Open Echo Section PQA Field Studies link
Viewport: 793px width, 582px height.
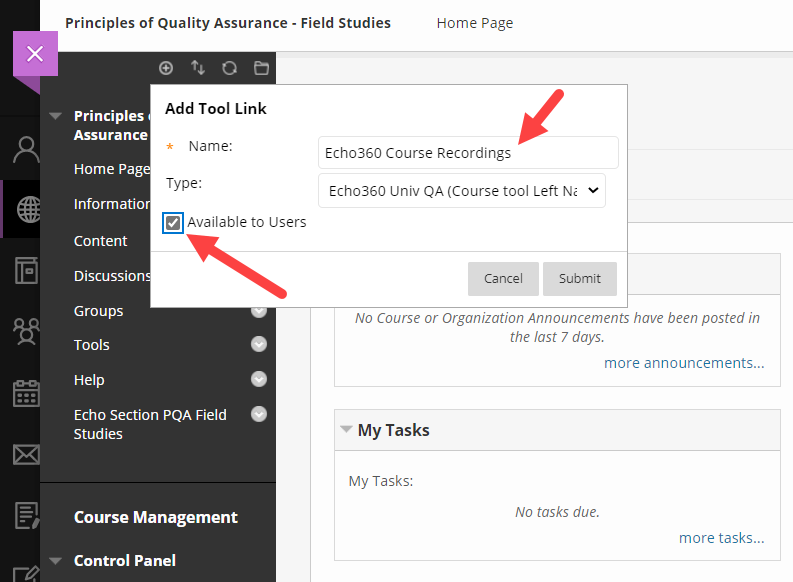(150, 424)
